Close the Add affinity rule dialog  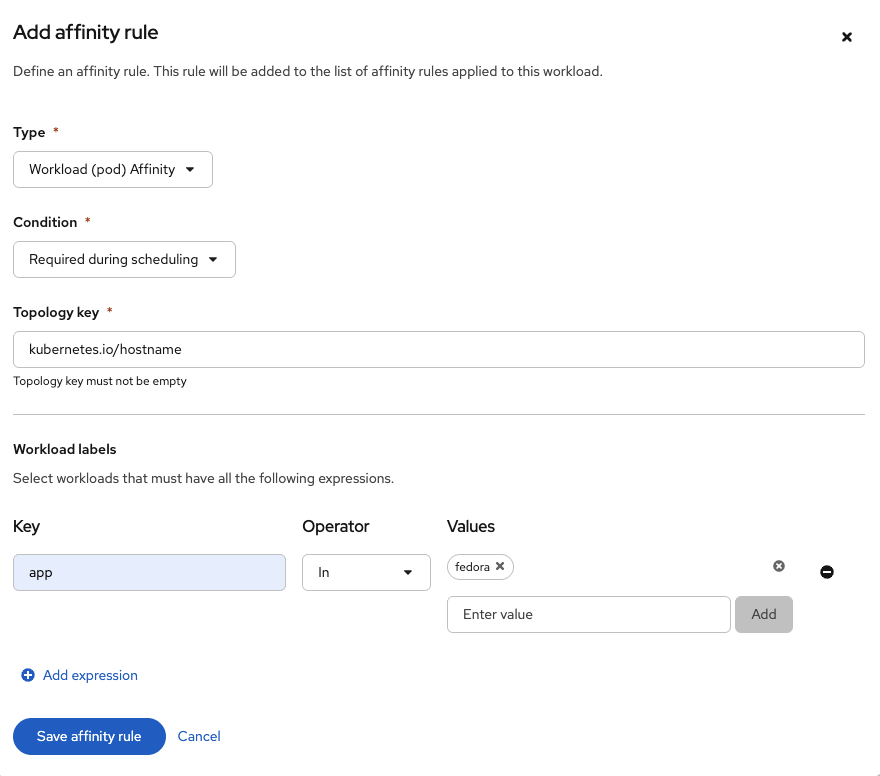[846, 37]
